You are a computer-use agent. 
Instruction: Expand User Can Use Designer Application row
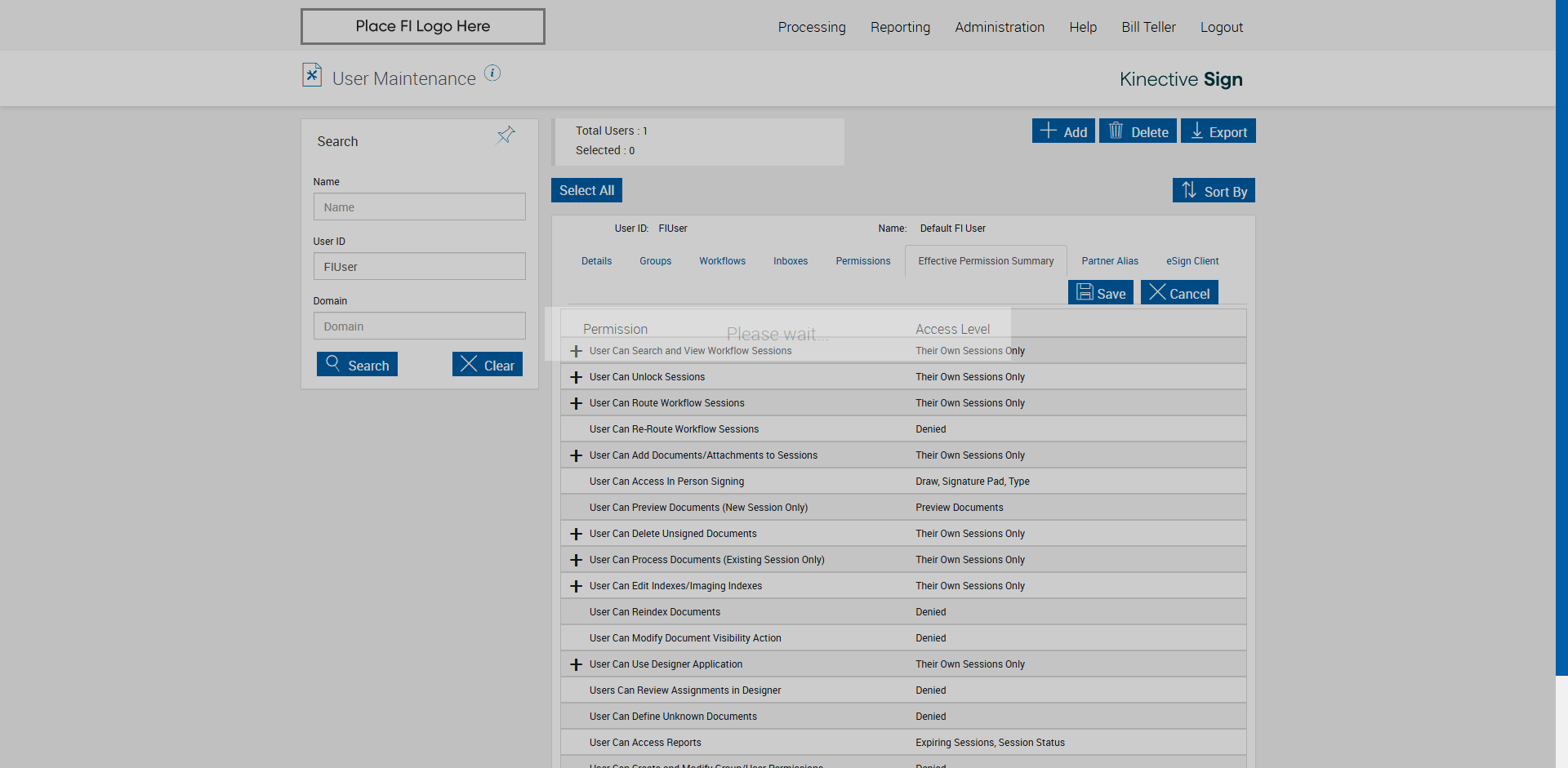577,664
